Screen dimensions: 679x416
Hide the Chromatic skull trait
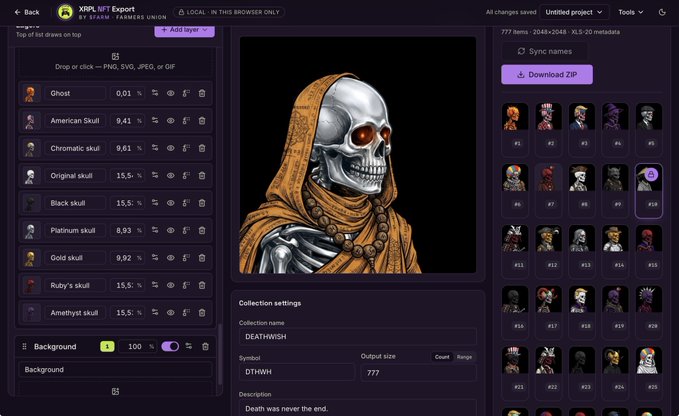click(x=171, y=148)
